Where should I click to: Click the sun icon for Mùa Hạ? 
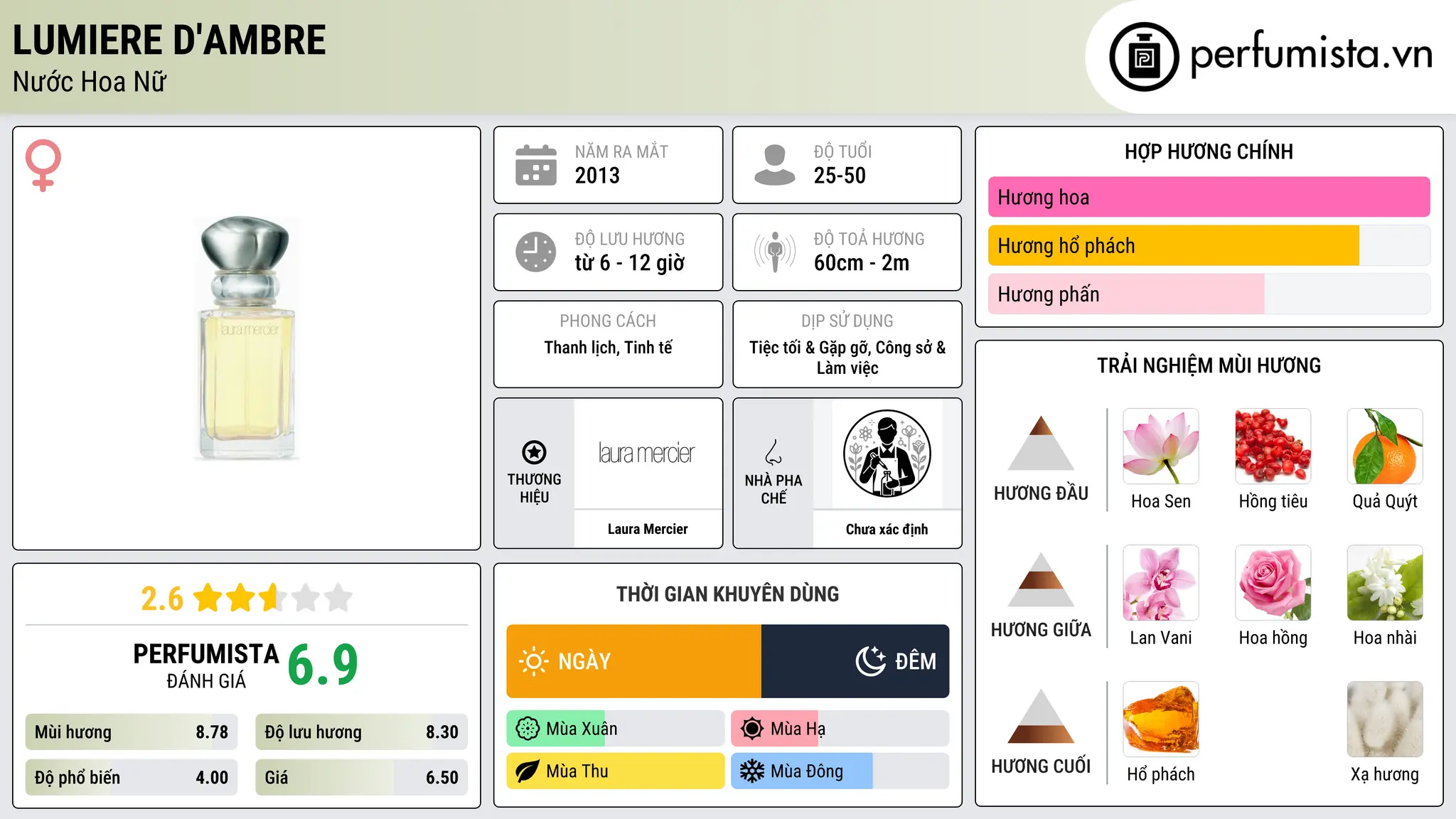click(752, 729)
